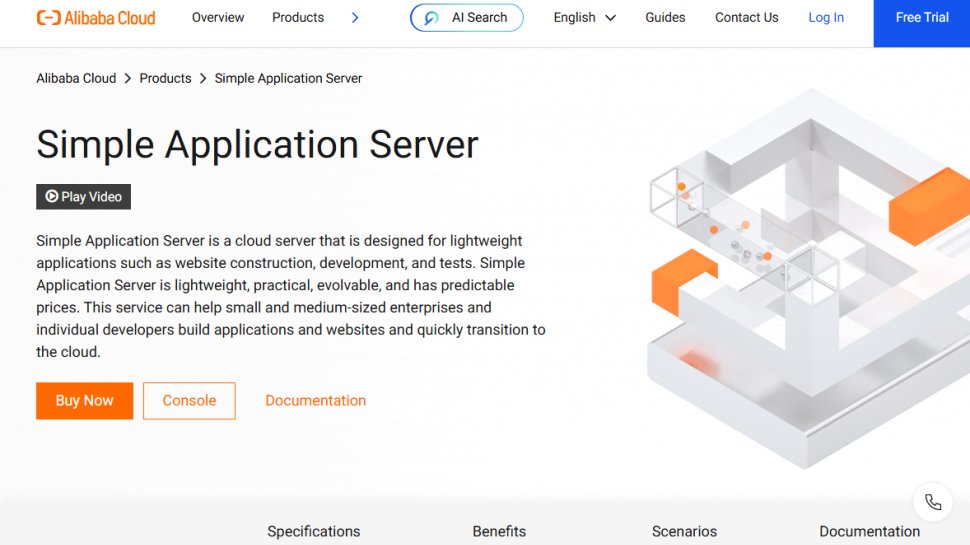This screenshot has width=970, height=545.
Task: Click the Log In link
Action: point(826,17)
